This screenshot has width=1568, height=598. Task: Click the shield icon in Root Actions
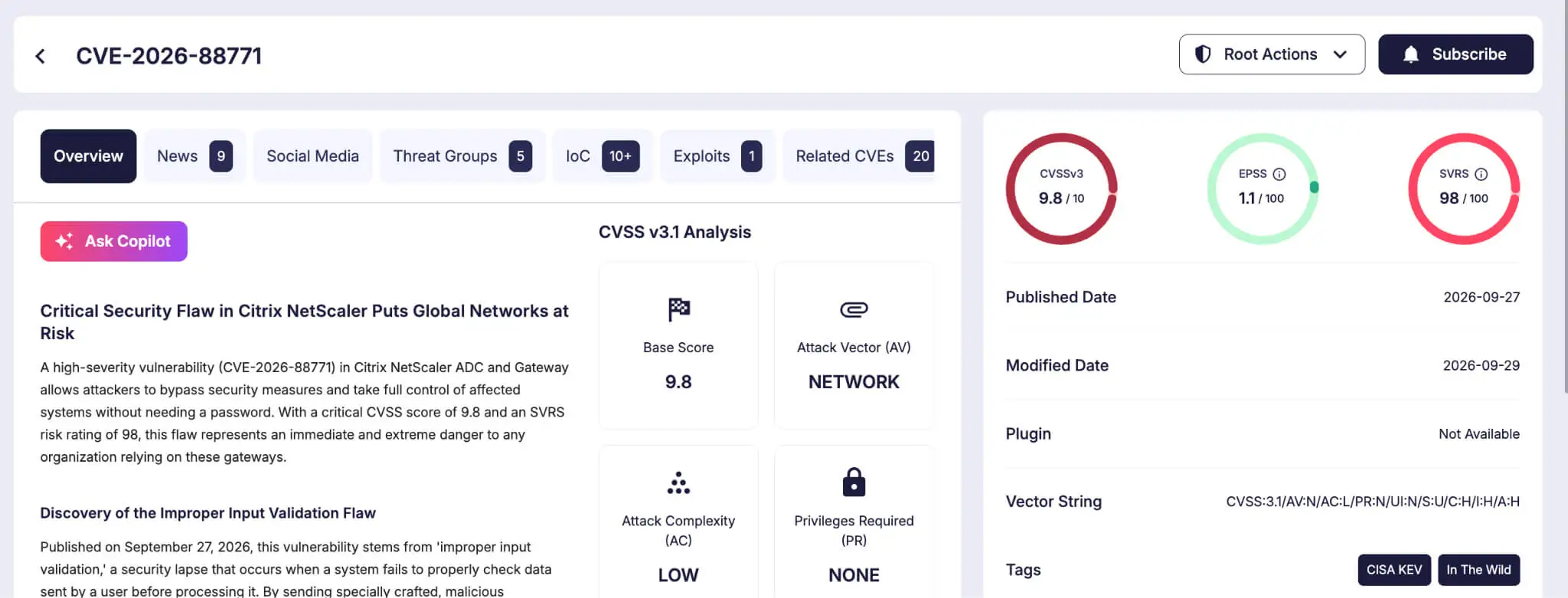(x=1203, y=54)
